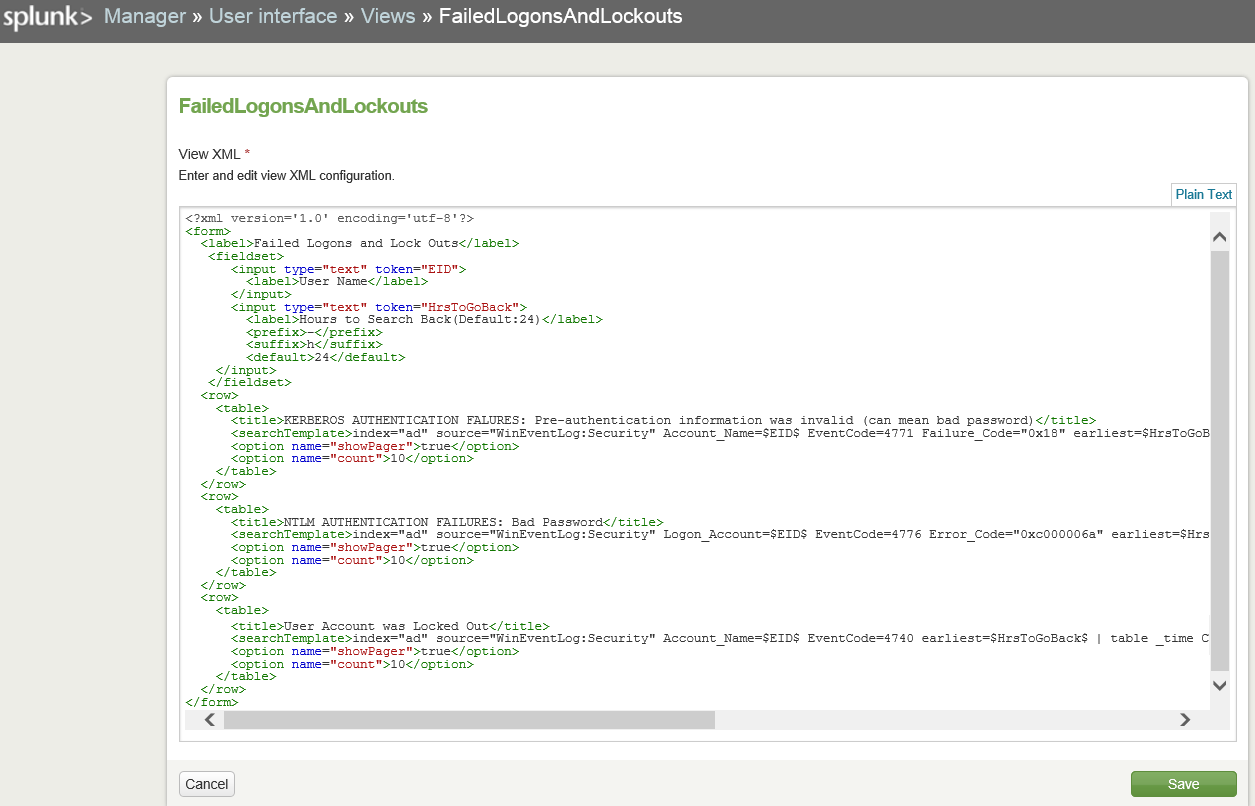Click the red asterisk next to View XML
This screenshot has width=1255, height=806.
point(248,153)
